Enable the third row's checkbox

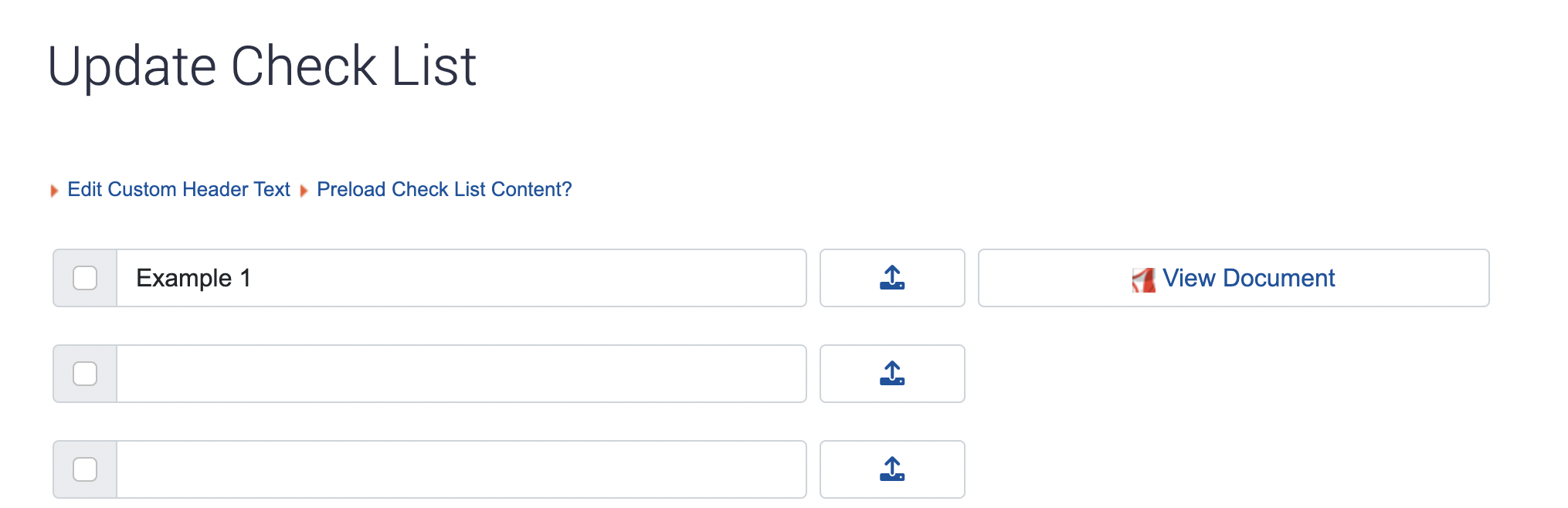[x=85, y=469]
